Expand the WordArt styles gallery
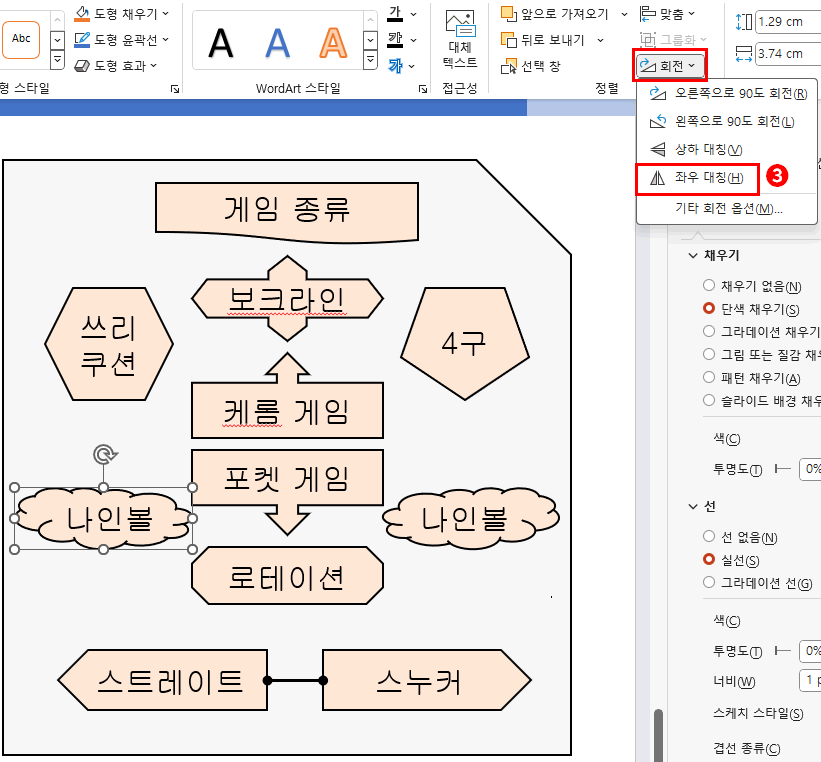 pyautogui.click(x=370, y=61)
